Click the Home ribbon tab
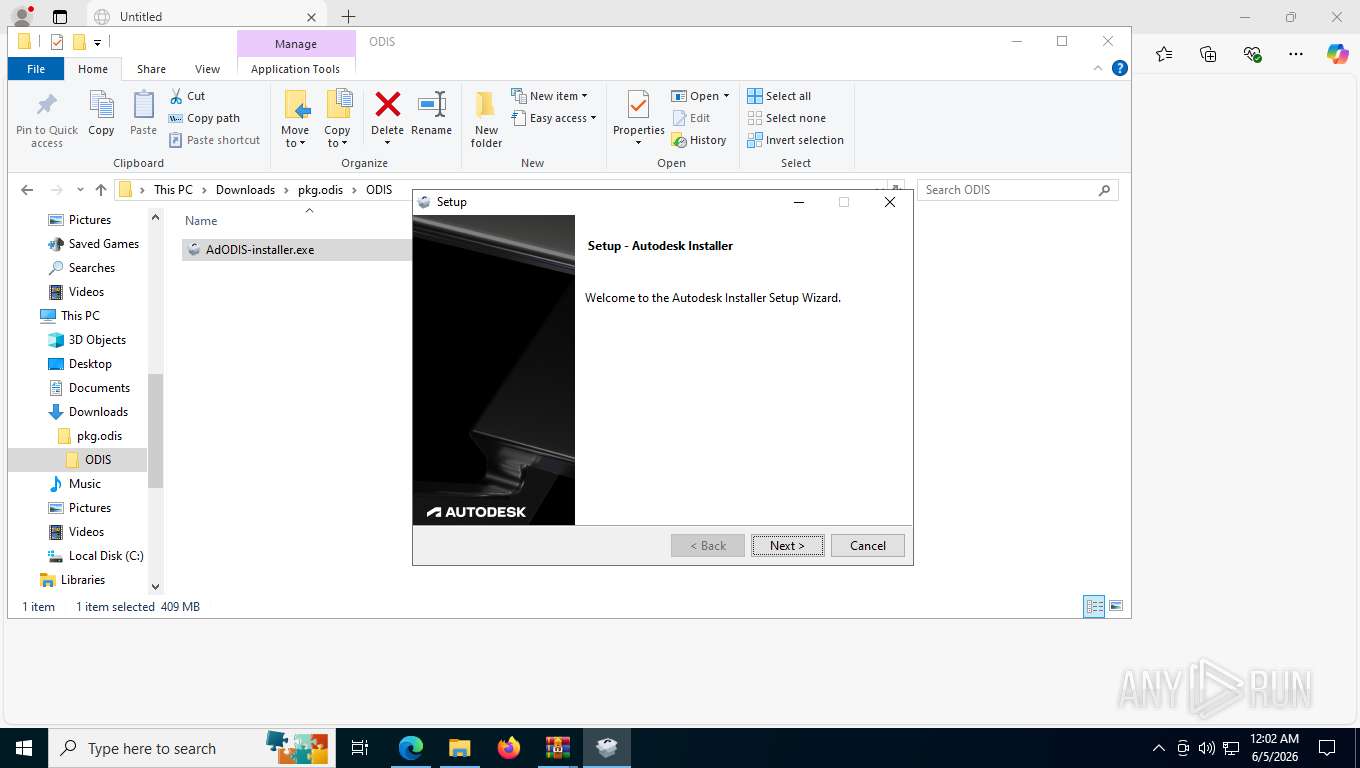 point(93,69)
